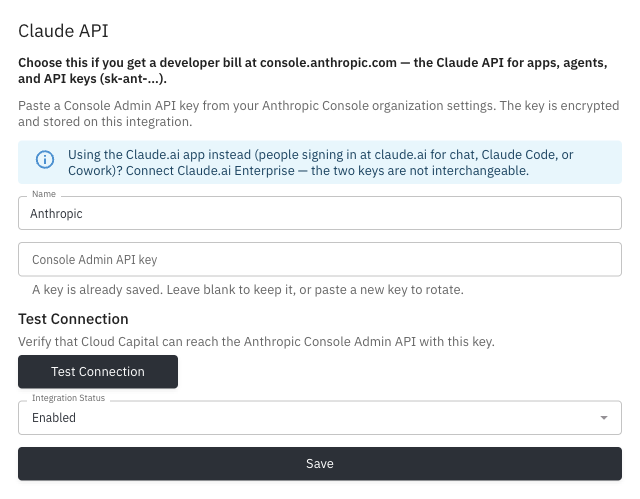Click the dropdown arrow next to Enabled

coord(604,418)
